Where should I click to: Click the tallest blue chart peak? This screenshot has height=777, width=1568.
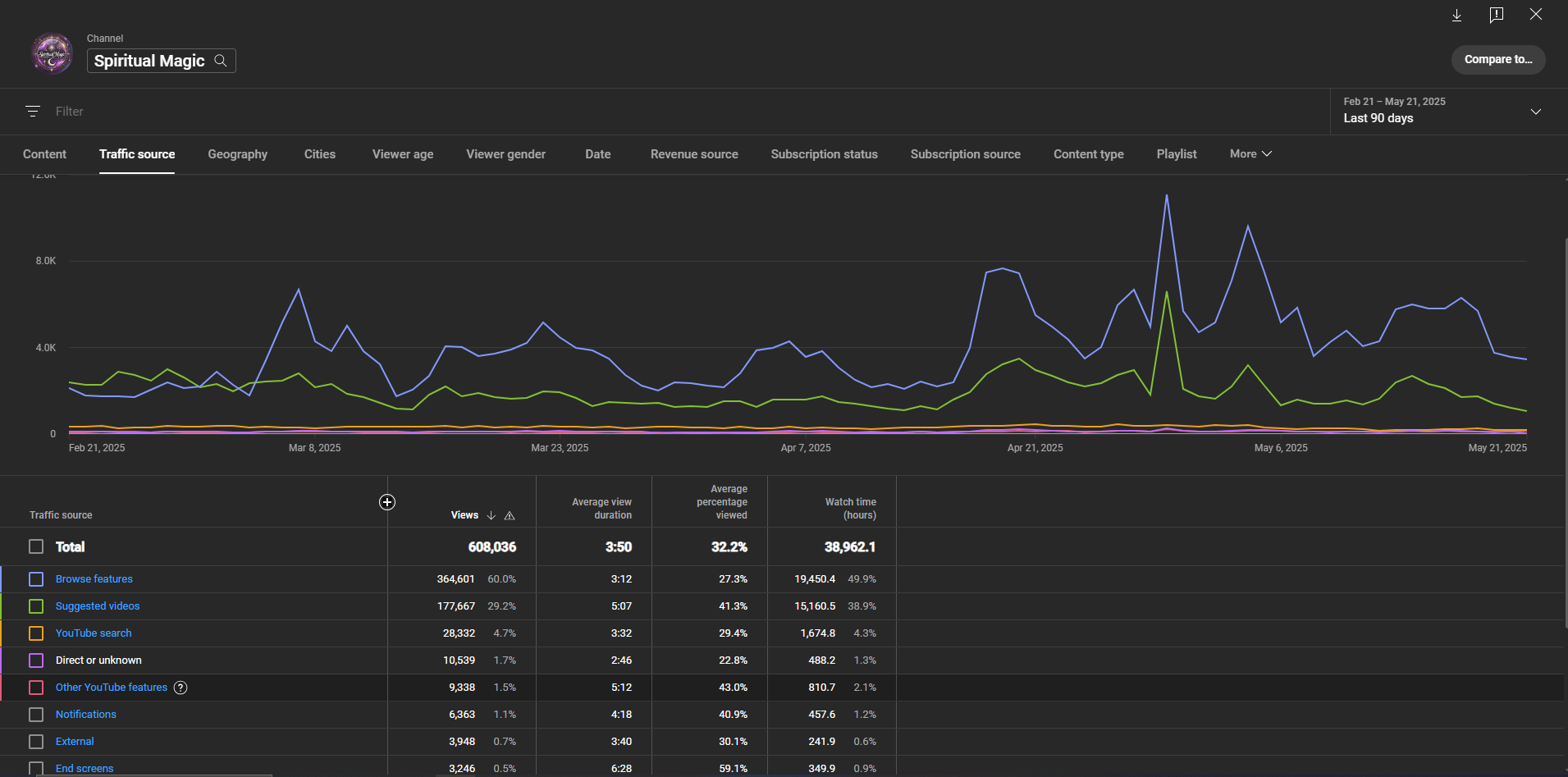coord(1166,196)
